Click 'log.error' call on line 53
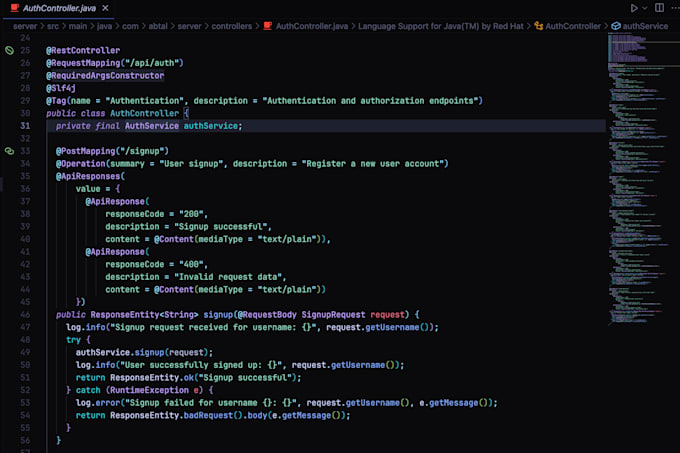 [98, 403]
